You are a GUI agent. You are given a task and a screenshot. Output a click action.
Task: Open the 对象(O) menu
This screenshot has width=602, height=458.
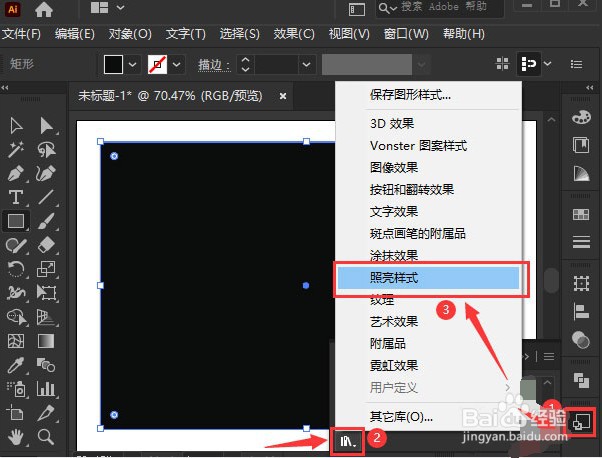click(x=130, y=34)
